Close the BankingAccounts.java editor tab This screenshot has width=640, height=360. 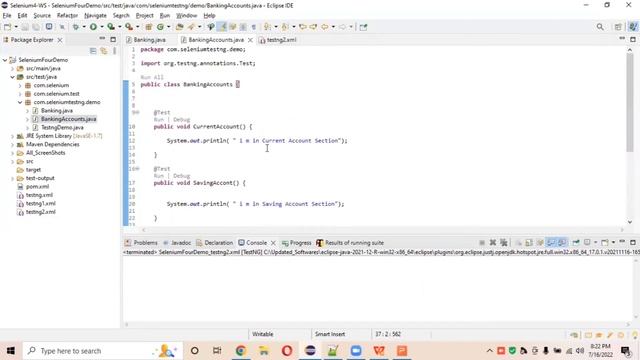click(250, 40)
